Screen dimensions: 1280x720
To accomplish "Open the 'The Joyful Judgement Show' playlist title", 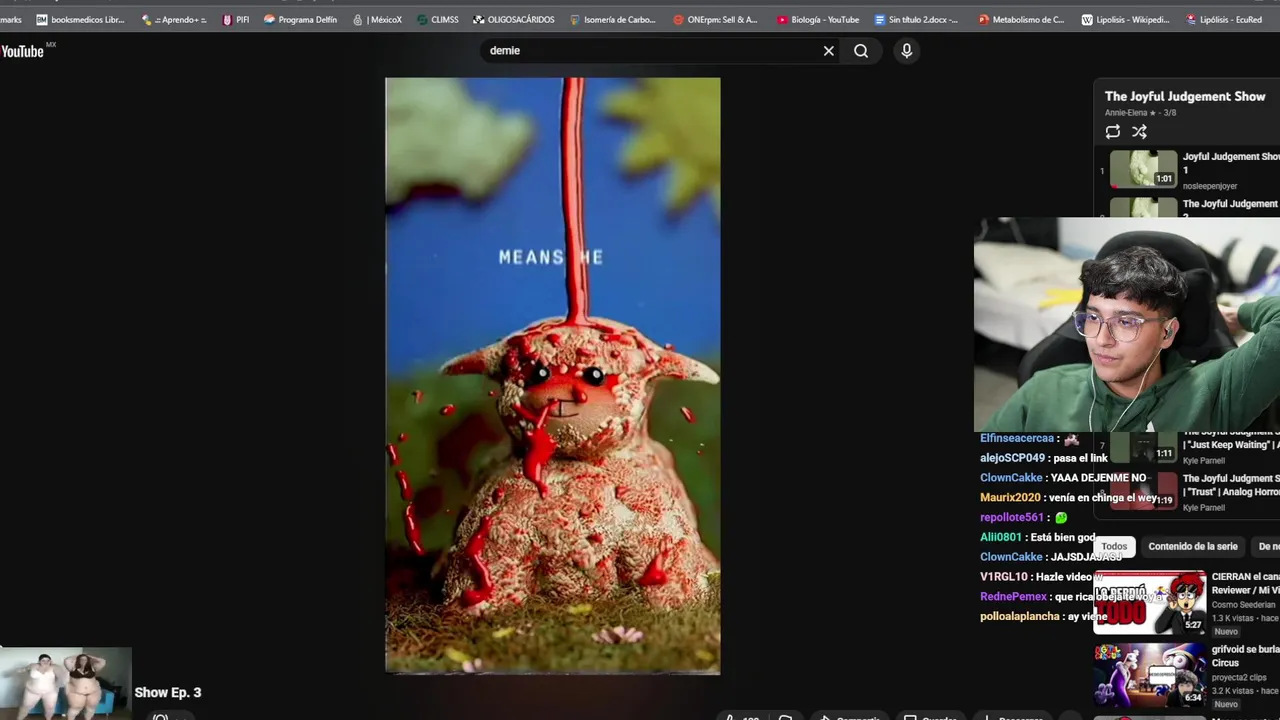I will (x=1185, y=96).
